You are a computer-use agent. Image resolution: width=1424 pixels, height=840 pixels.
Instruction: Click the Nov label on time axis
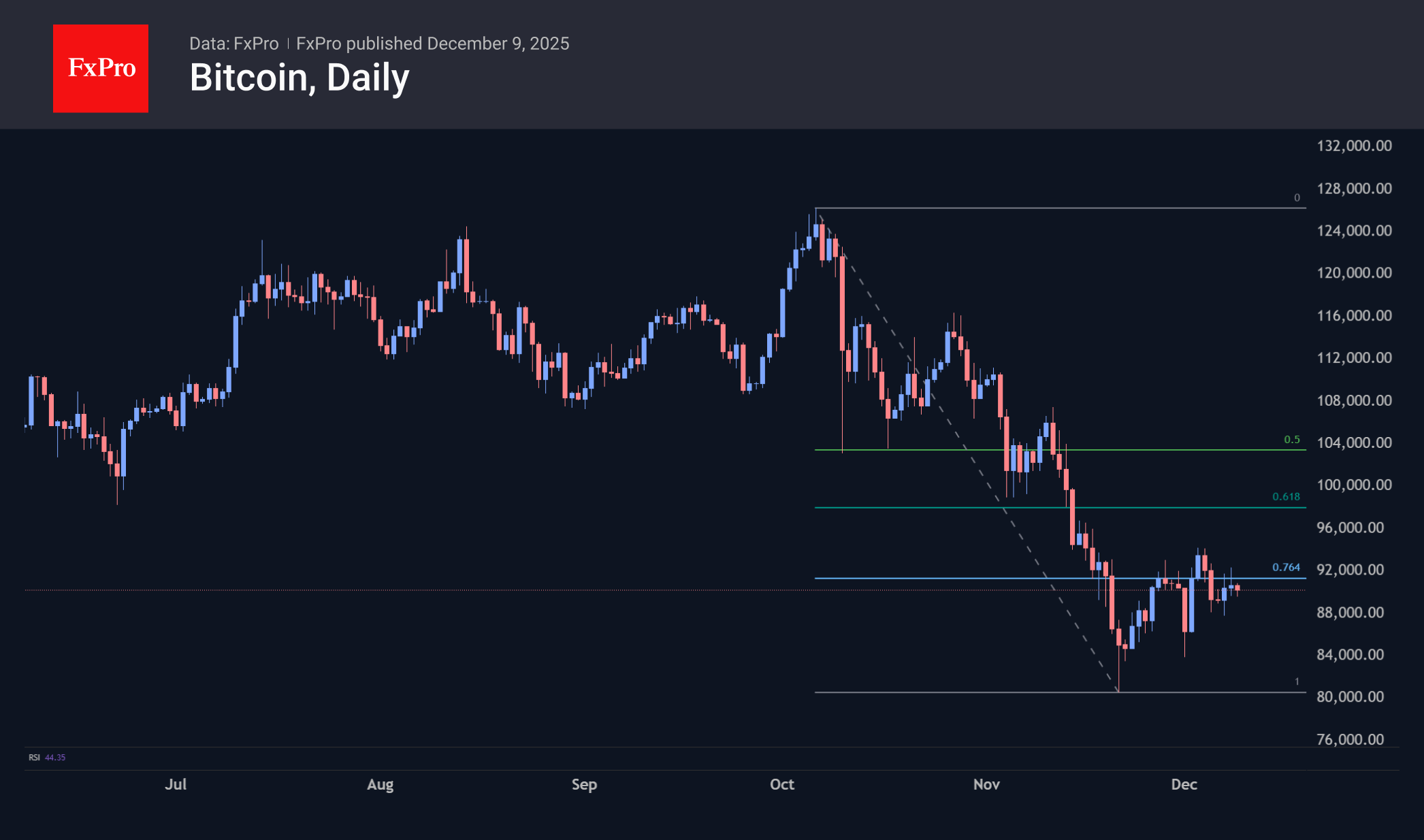coord(986,784)
